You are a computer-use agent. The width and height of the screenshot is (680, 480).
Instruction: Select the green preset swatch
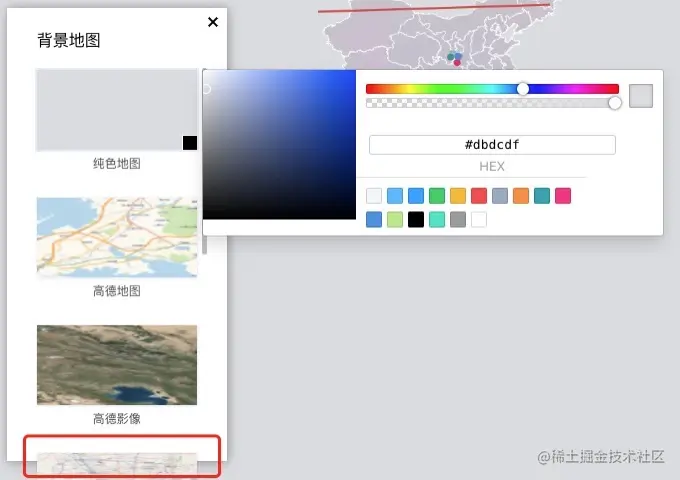[x=437, y=196]
